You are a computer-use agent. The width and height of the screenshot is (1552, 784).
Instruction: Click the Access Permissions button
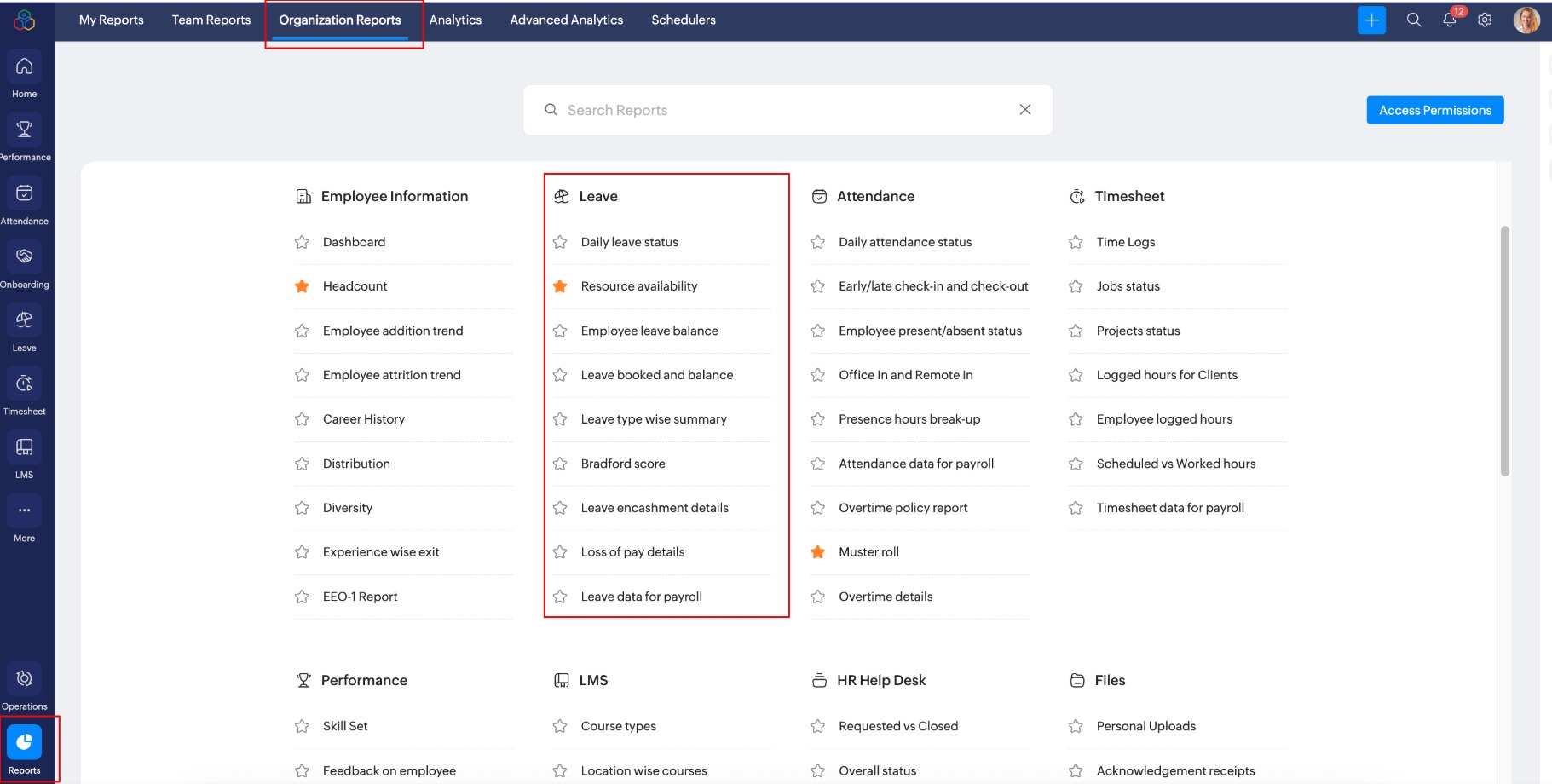[1434, 110]
